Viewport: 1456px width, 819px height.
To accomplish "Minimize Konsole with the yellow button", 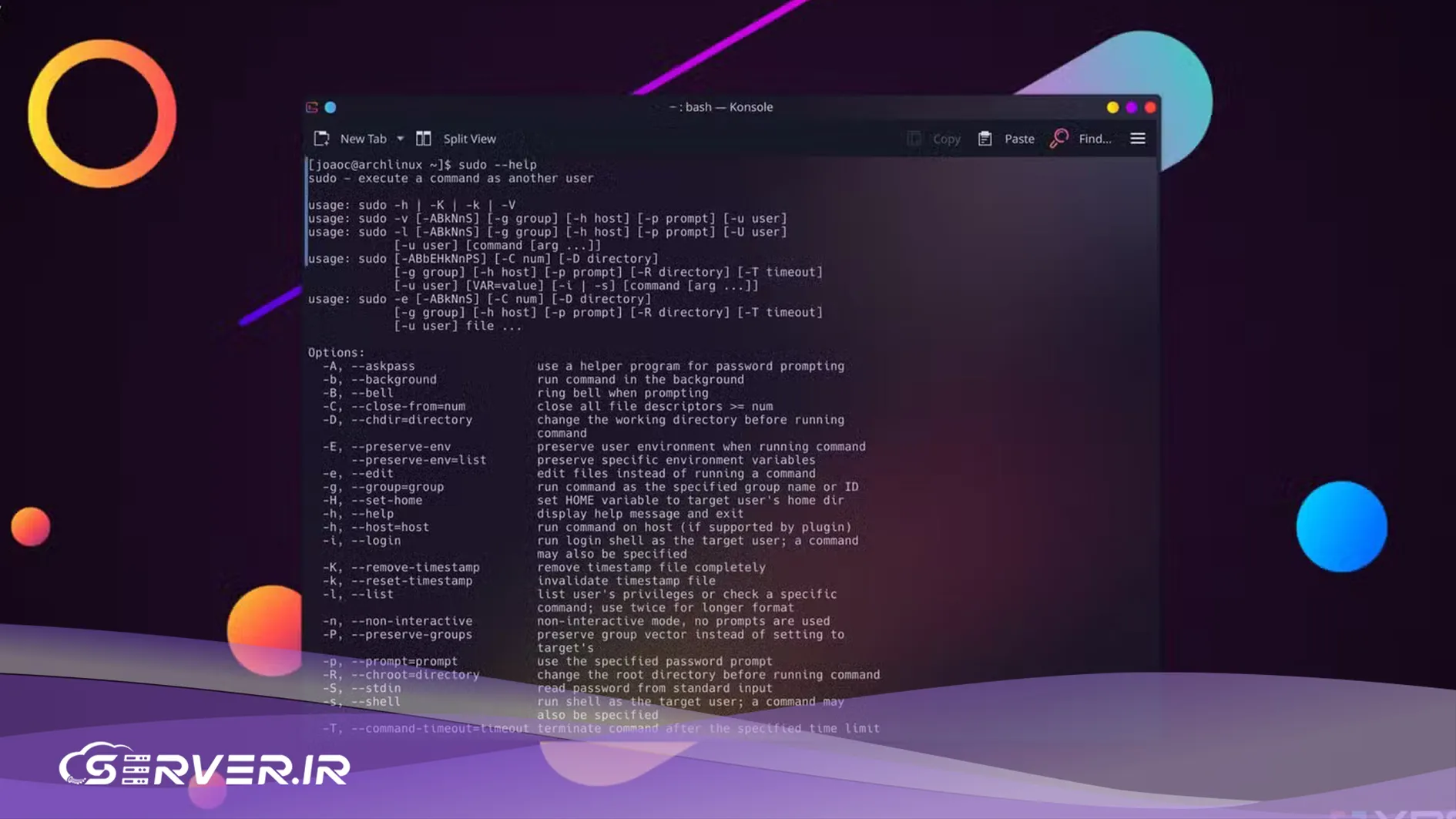I will point(1112,108).
